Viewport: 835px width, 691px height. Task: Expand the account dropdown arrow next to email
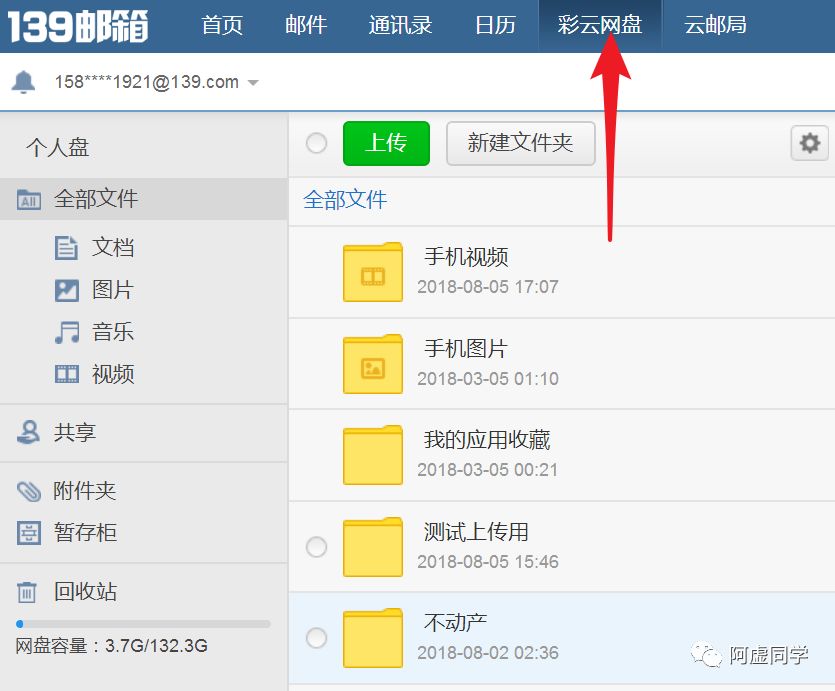[x=253, y=83]
